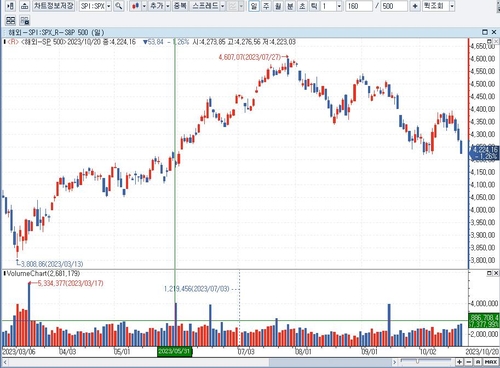Maximize the VolumeChart pane
The image size is (500, 368).
click(x=489, y=273)
